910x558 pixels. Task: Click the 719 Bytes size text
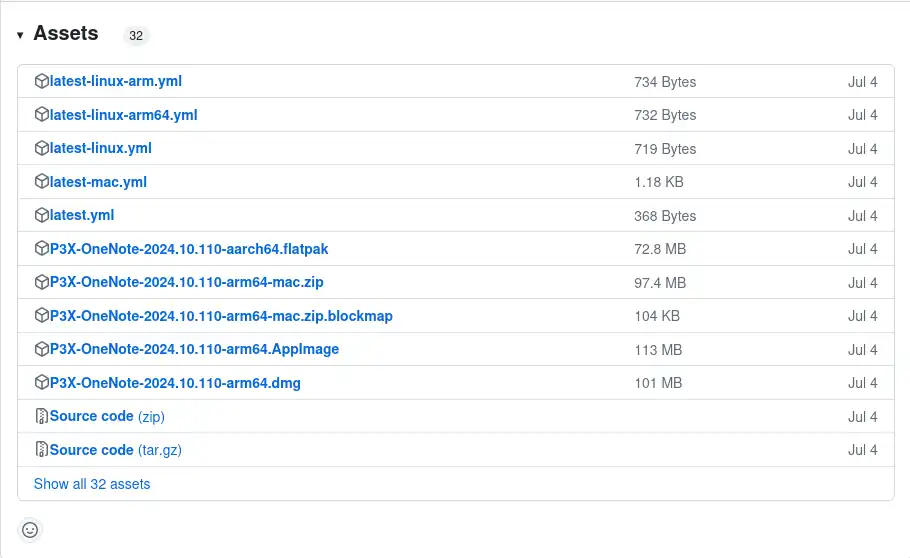665,149
